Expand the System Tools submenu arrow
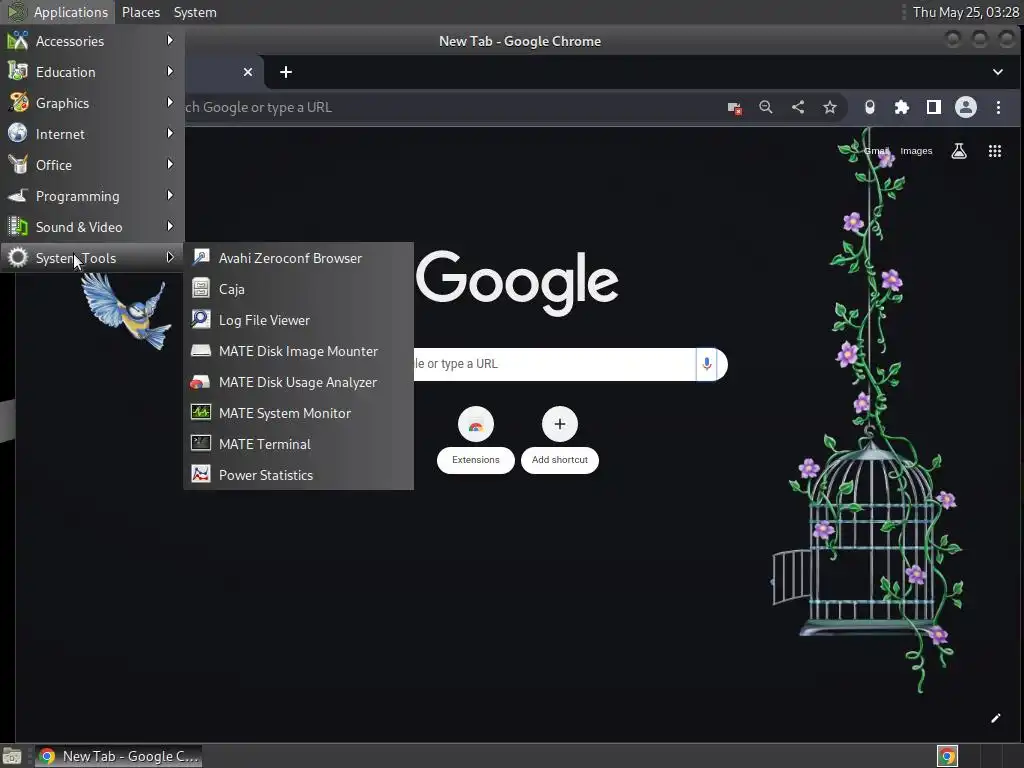 170,257
